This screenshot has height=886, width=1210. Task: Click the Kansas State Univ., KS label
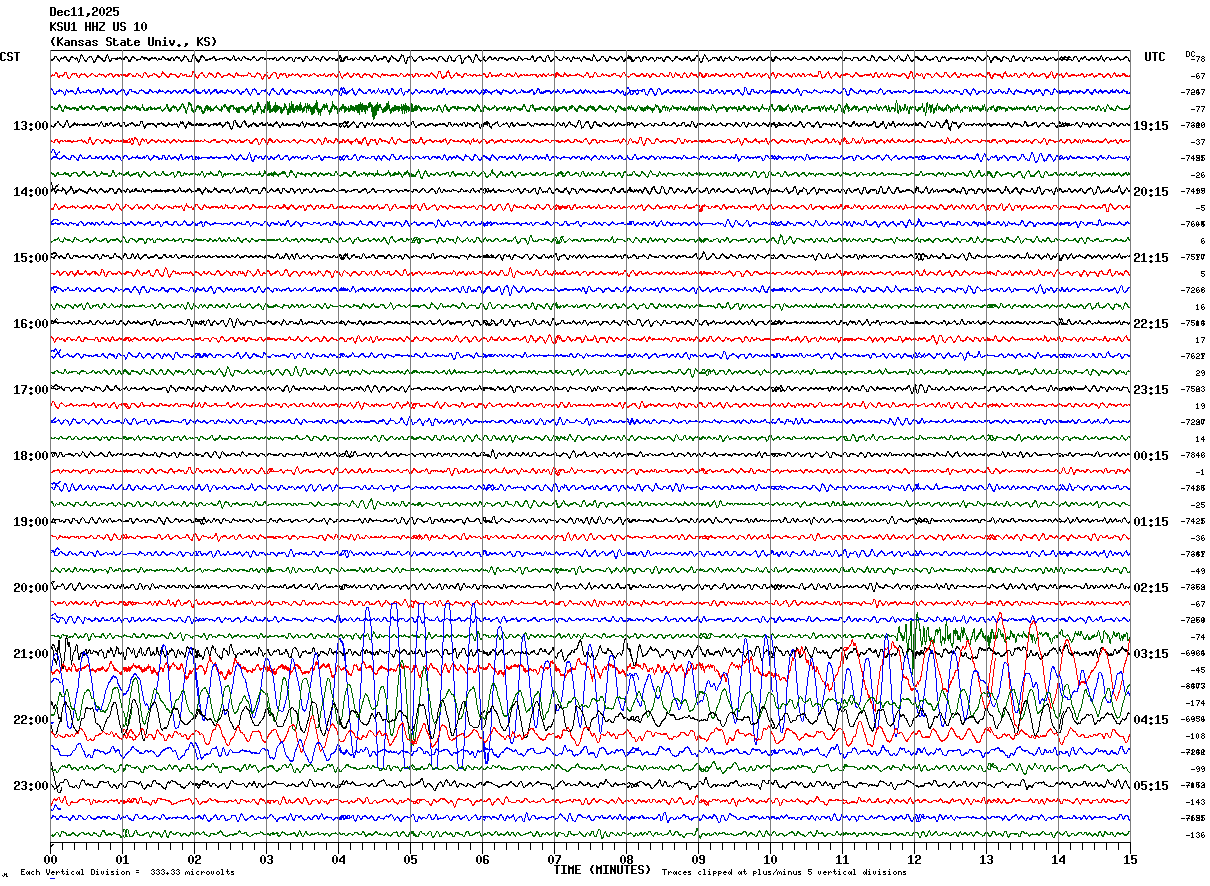133,42
